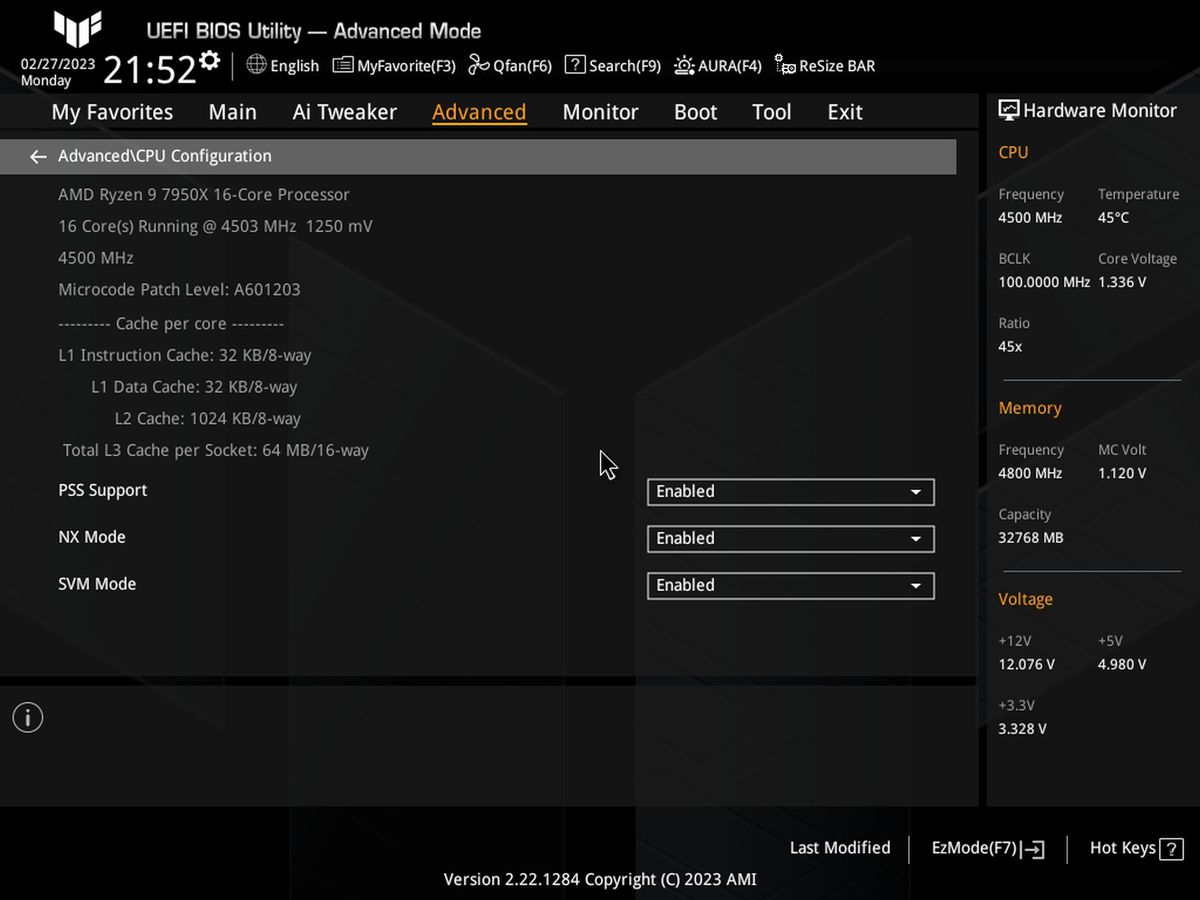Select the NX Mode setting label
The height and width of the screenshot is (900, 1200).
tap(91, 537)
